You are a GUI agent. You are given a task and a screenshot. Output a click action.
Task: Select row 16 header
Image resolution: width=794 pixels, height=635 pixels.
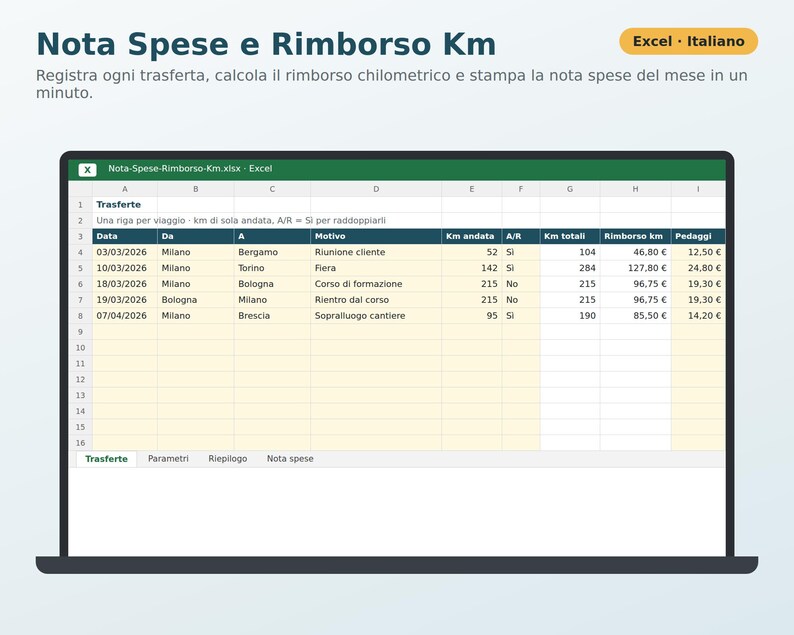(80, 443)
